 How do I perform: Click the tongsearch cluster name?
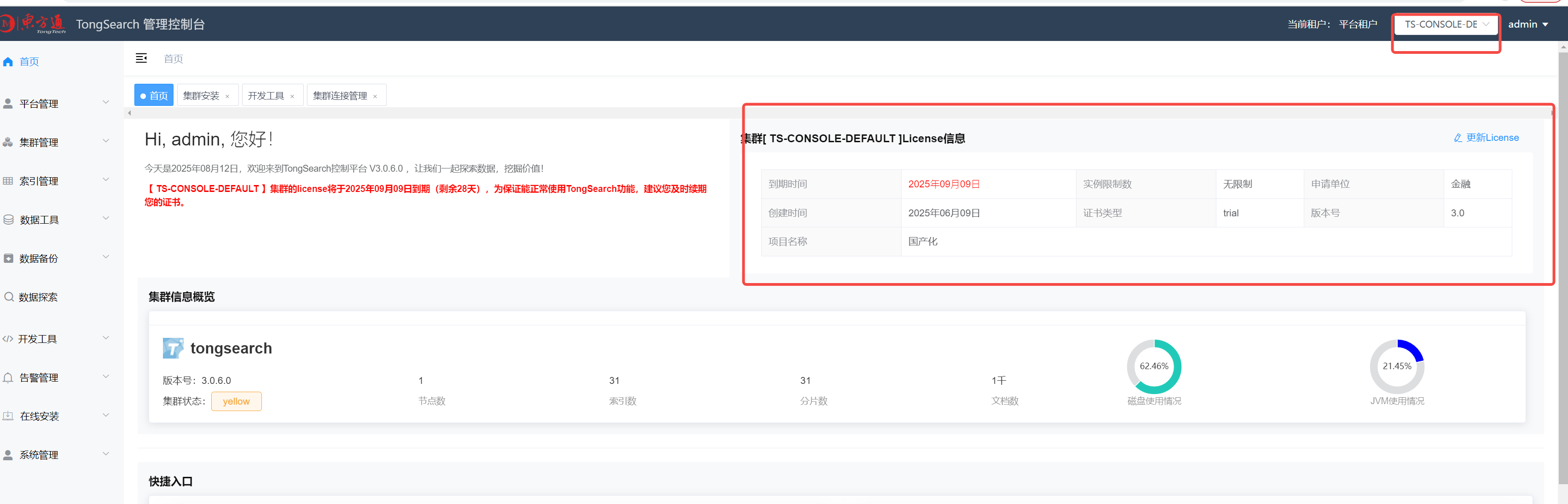click(231, 348)
